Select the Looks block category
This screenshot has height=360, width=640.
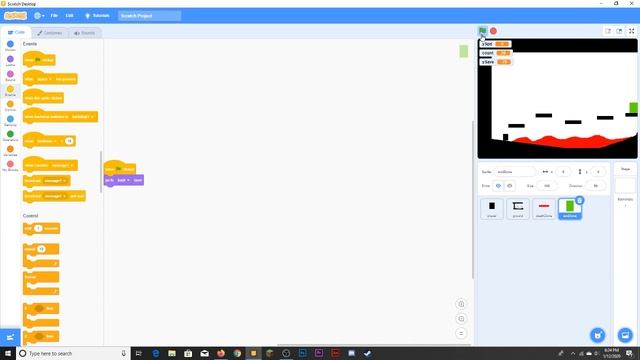coord(10,61)
